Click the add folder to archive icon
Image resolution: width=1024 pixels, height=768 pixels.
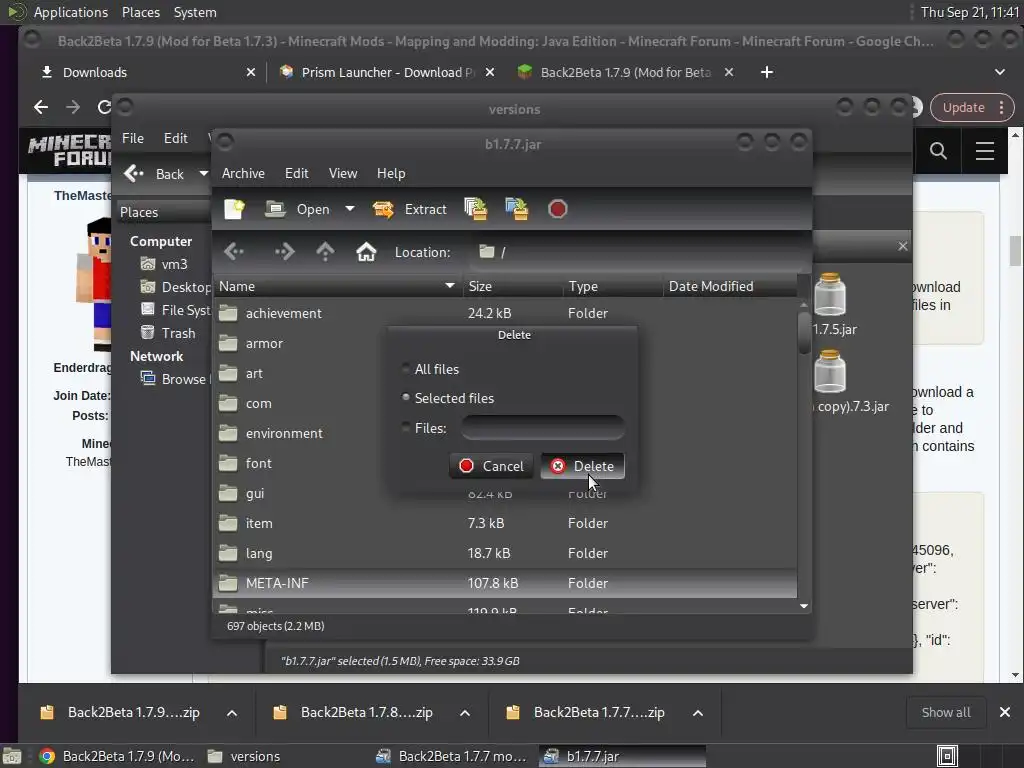point(517,209)
